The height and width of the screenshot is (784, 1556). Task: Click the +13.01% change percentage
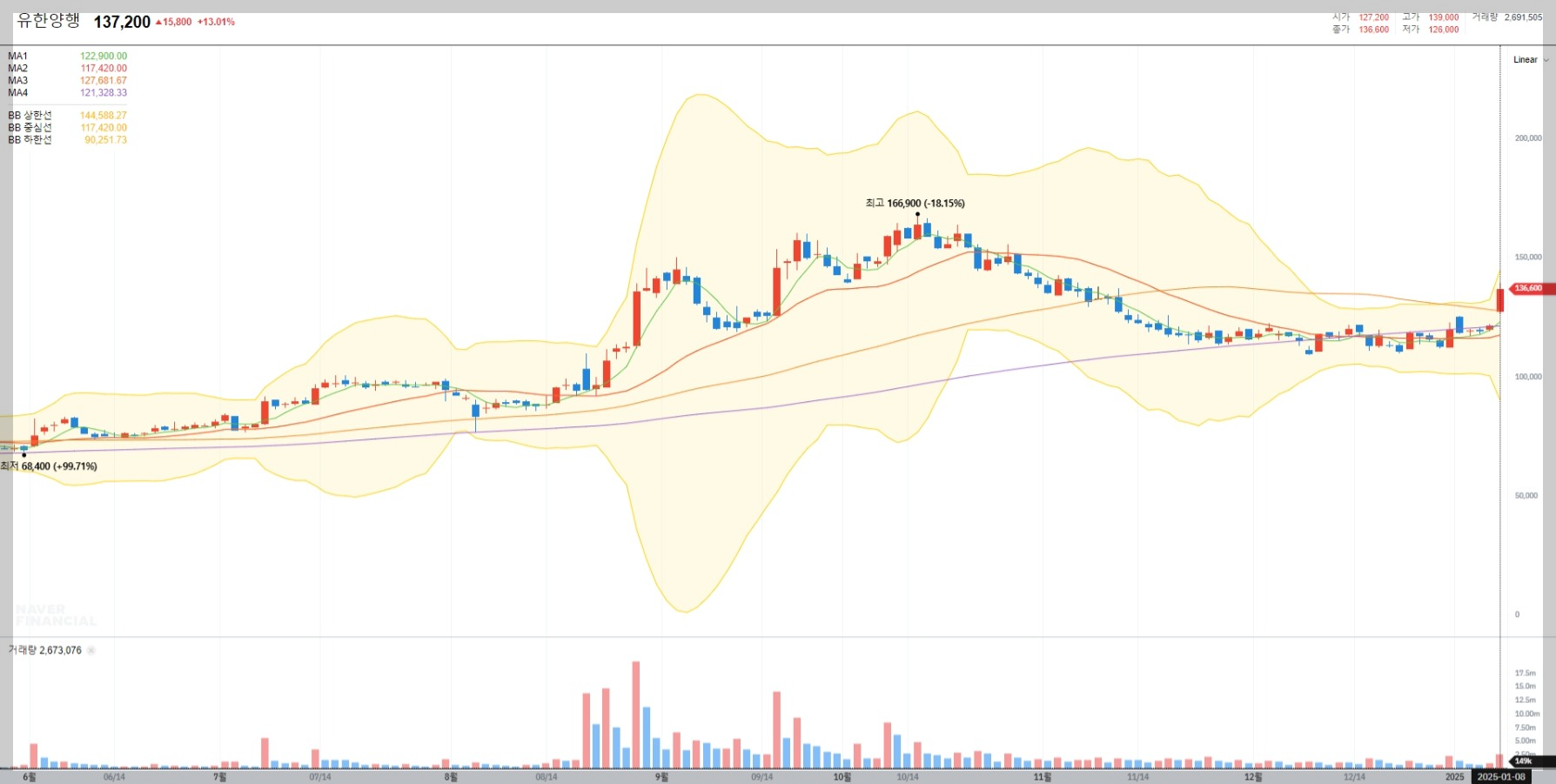(x=216, y=22)
